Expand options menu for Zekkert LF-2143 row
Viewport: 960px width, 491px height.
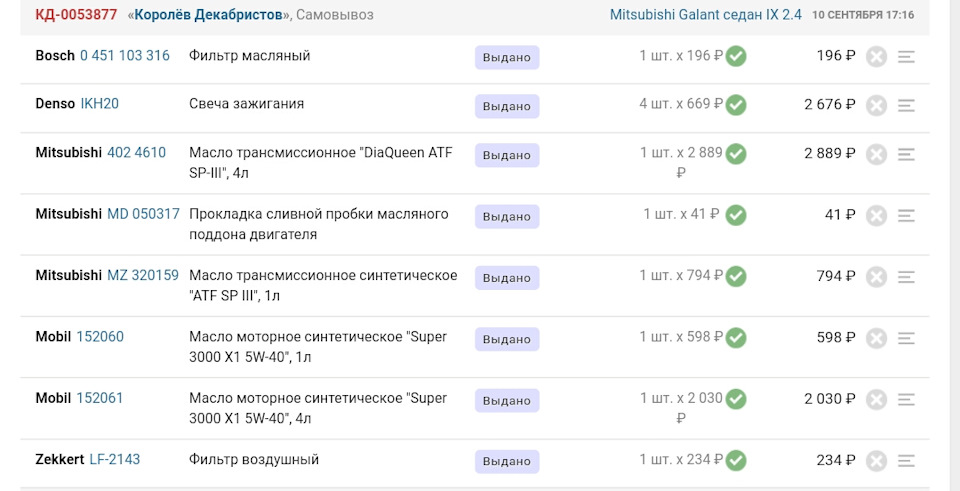click(x=906, y=461)
